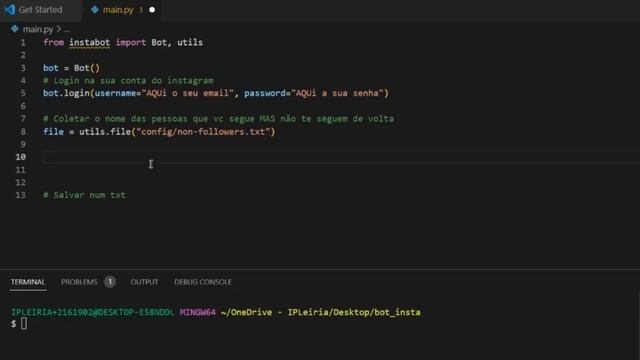
Task: Click the modified count '1' on main.py tab
Action: tap(141, 9)
